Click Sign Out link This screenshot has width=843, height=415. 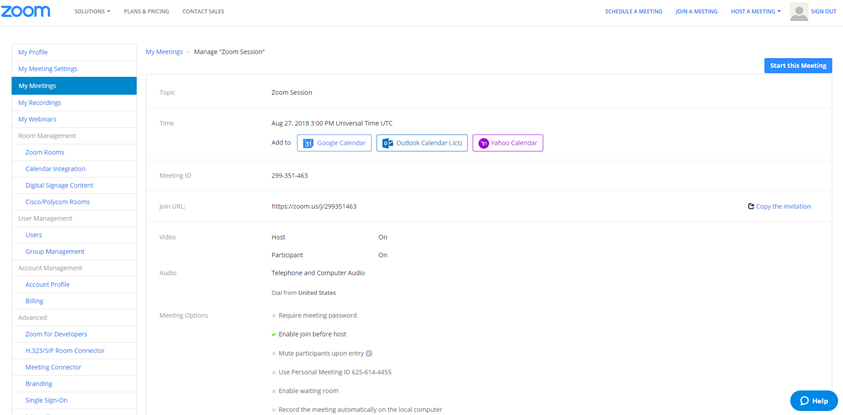coord(823,11)
